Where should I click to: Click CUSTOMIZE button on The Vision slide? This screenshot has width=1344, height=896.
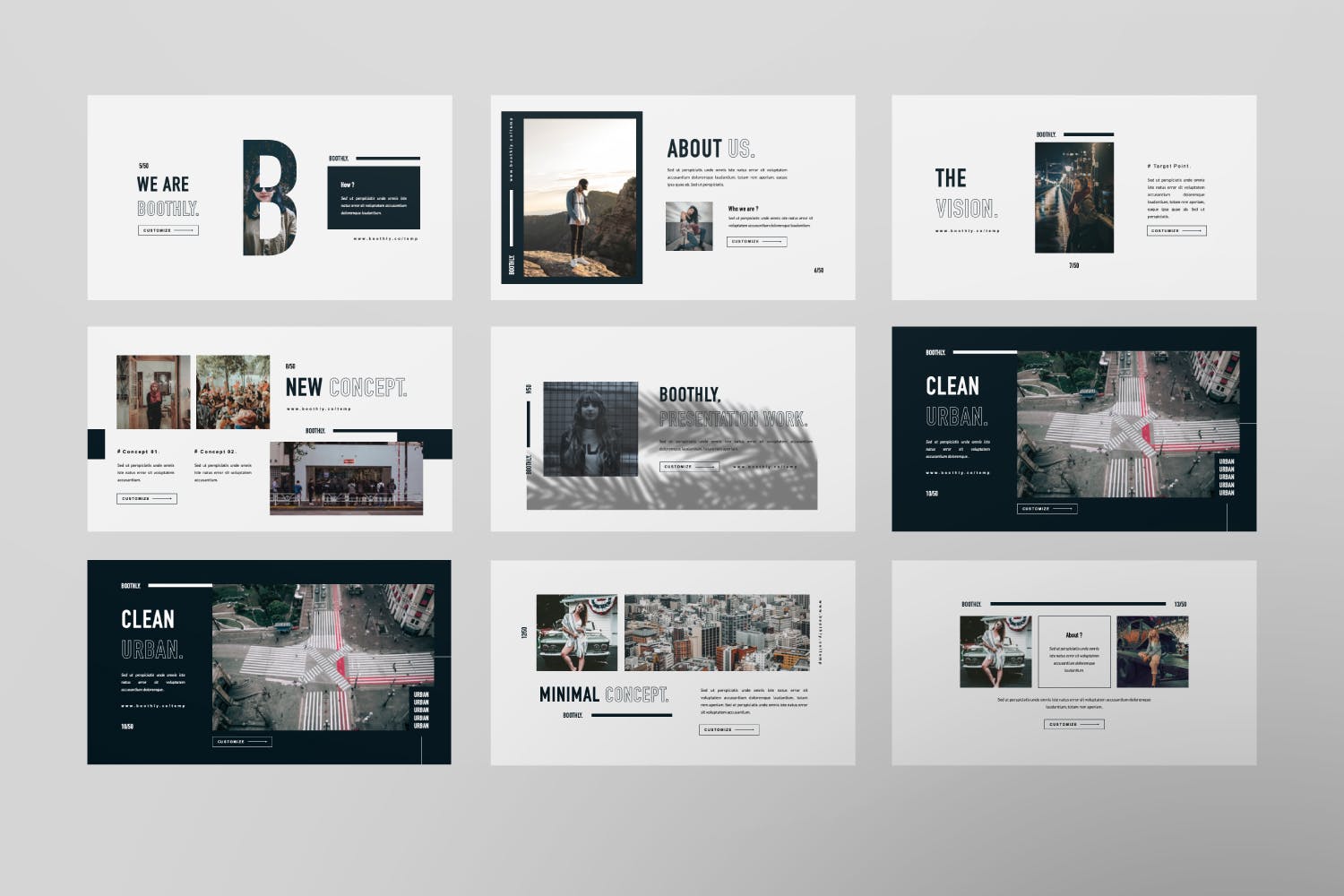coord(1176,230)
